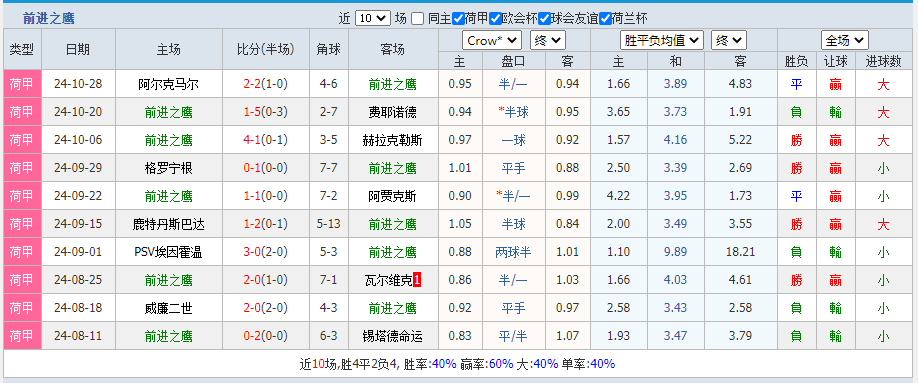The height and width of the screenshot is (383, 918).
Task: Select the date 24-10-20
Action: click(78, 112)
